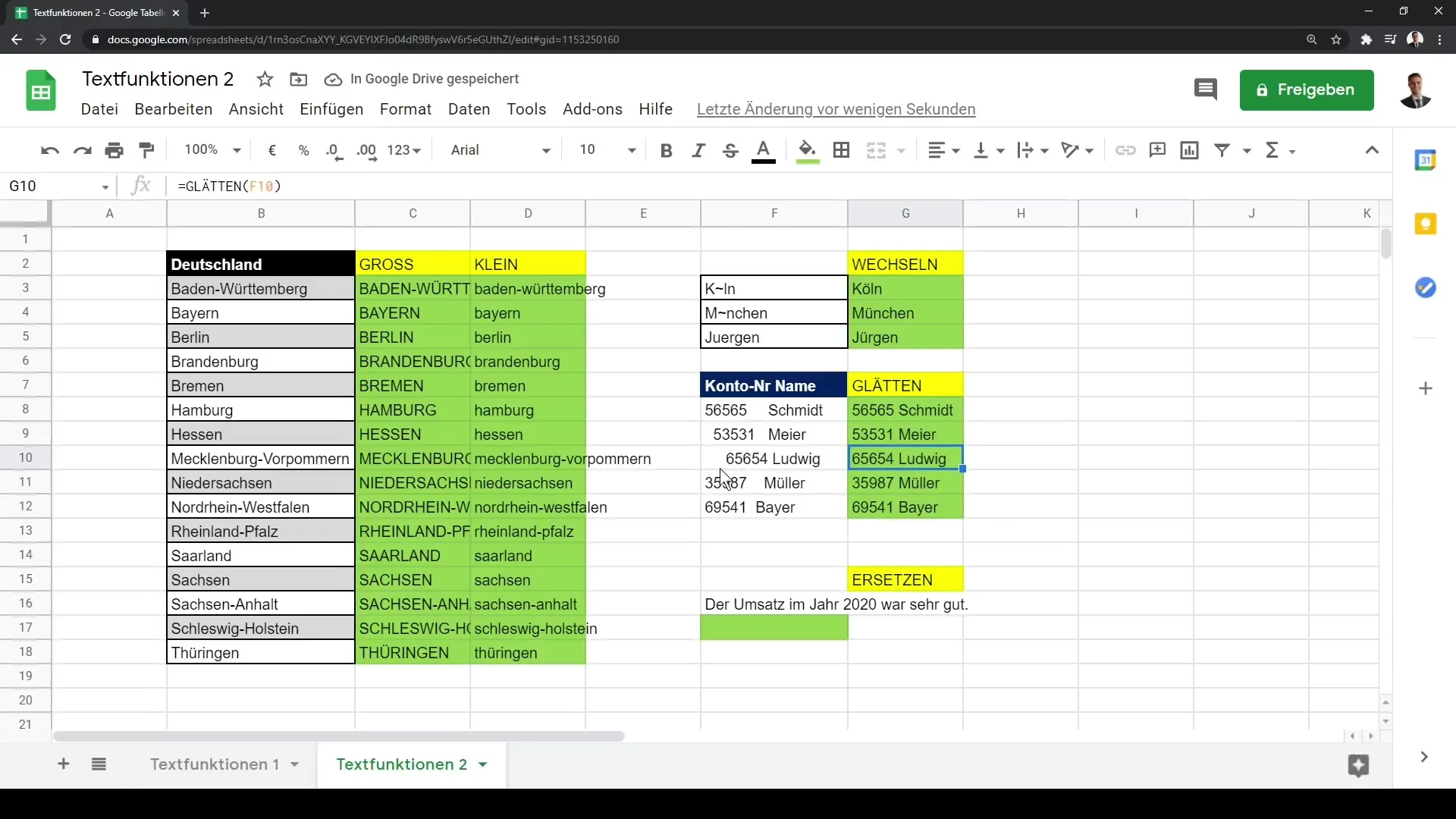Open the Daten menu
The width and height of the screenshot is (1456, 819).
click(469, 109)
